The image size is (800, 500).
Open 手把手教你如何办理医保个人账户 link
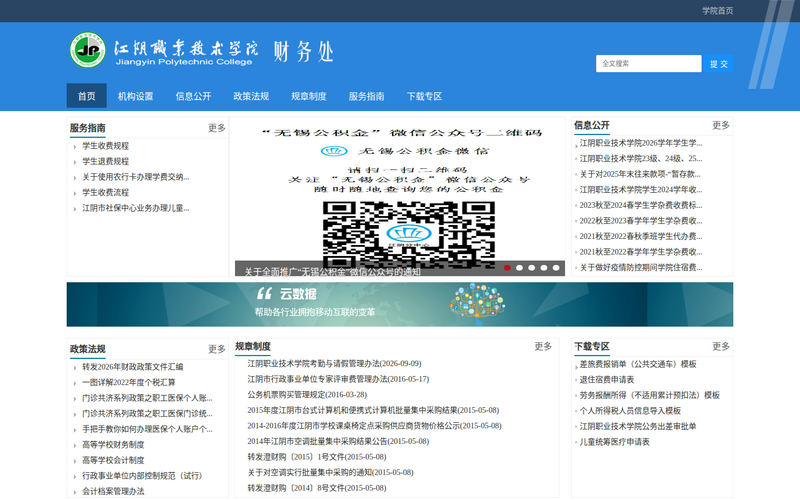pos(147,430)
